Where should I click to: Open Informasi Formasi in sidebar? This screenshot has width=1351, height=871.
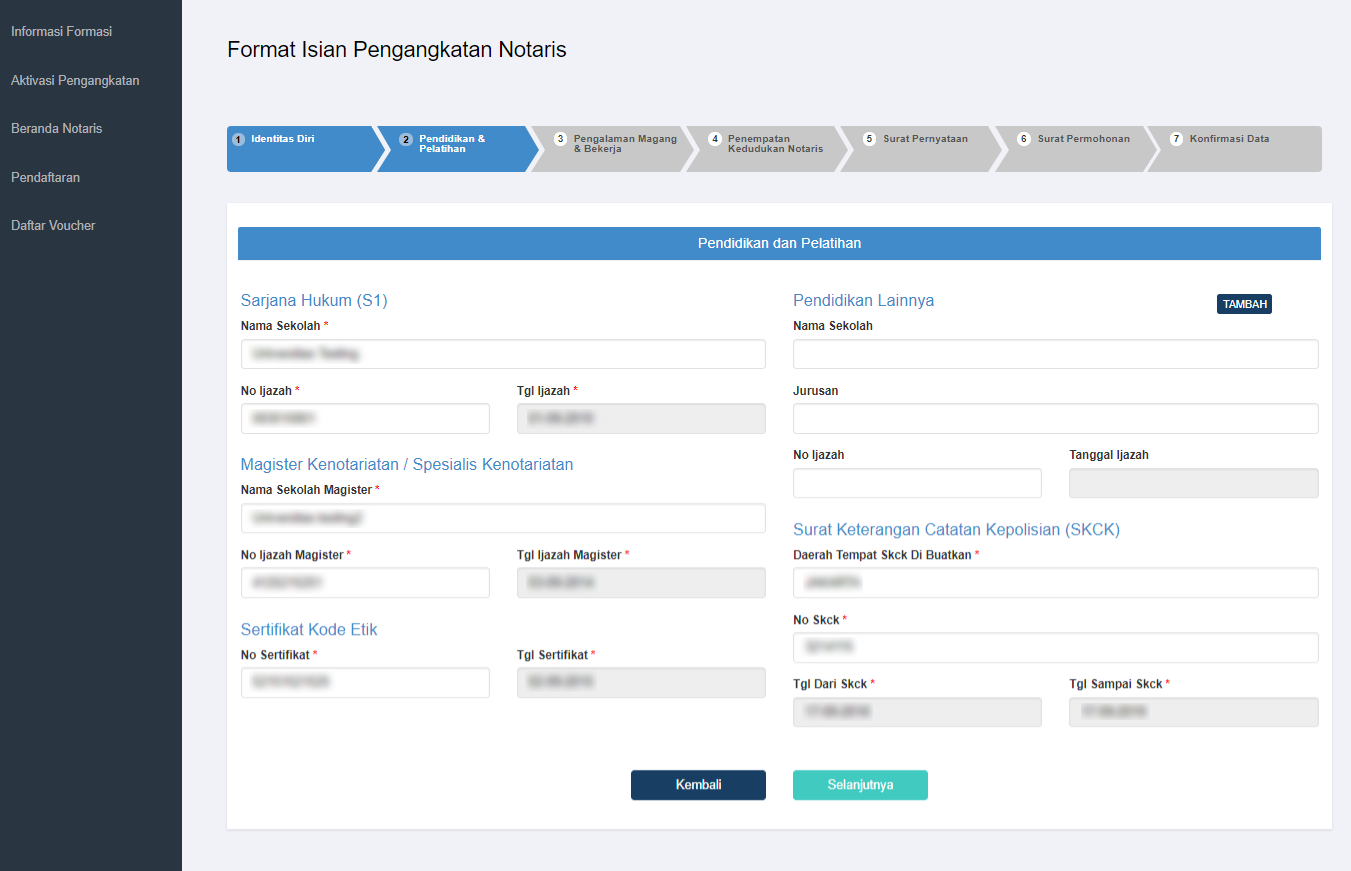(x=61, y=32)
